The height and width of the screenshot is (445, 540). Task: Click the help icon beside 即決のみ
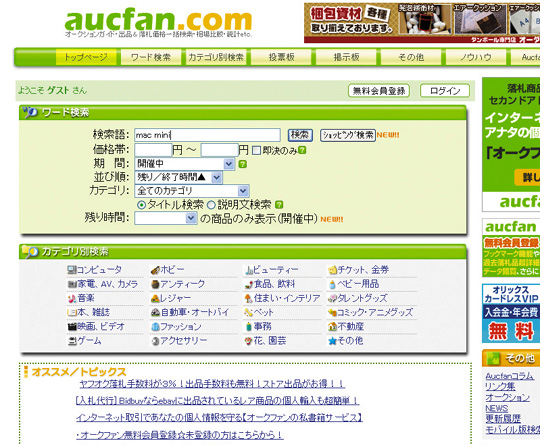[302, 150]
